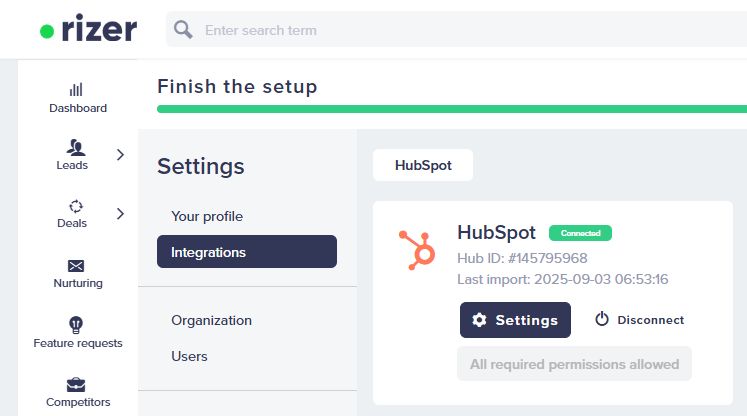Open Nurturing envelope icon
The width and height of the screenshot is (747, 416).
(x=76, y=266)
